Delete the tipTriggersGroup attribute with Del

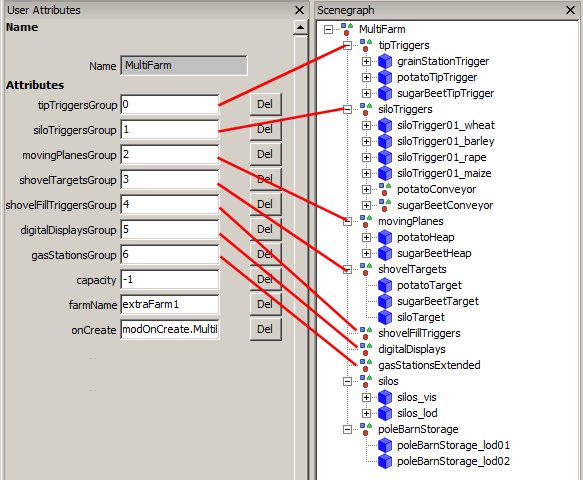(x=265, y=104)
